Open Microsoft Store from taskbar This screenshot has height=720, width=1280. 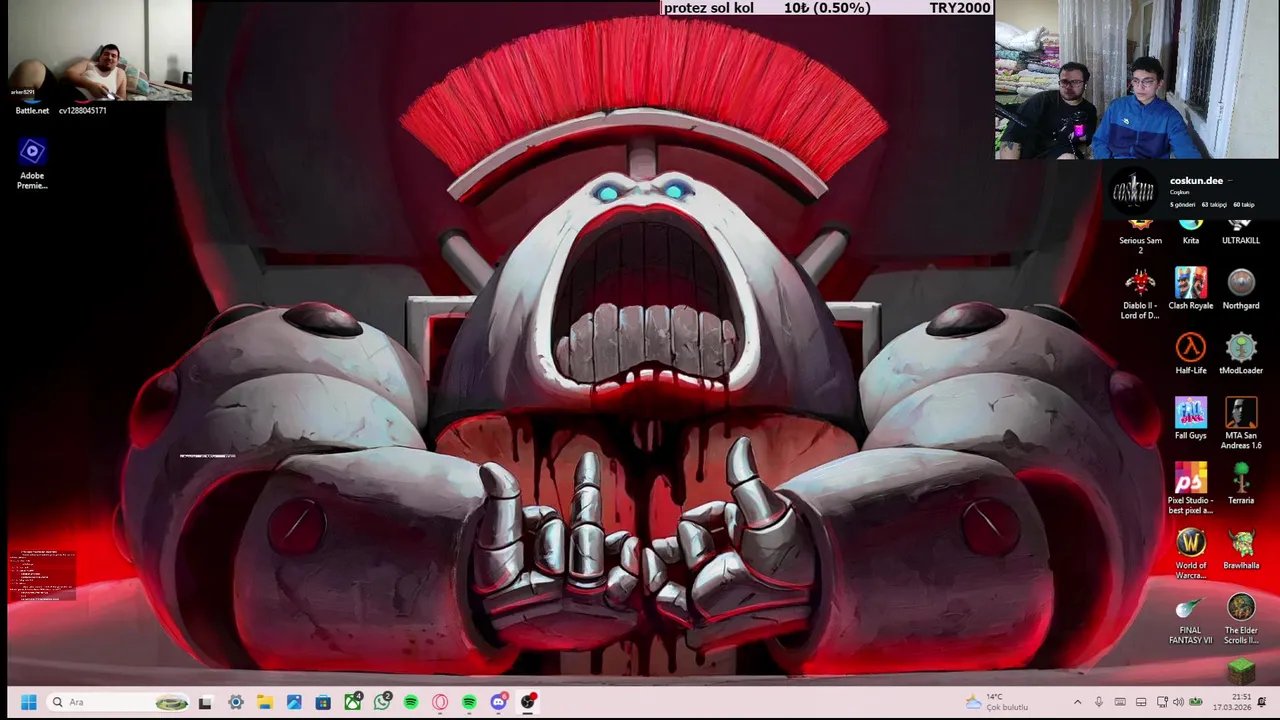coord(323,702)
